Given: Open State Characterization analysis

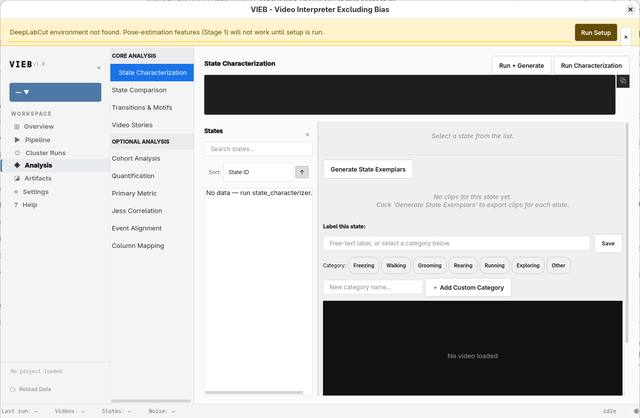Looking at the screenshot, I should coord(152,73).
